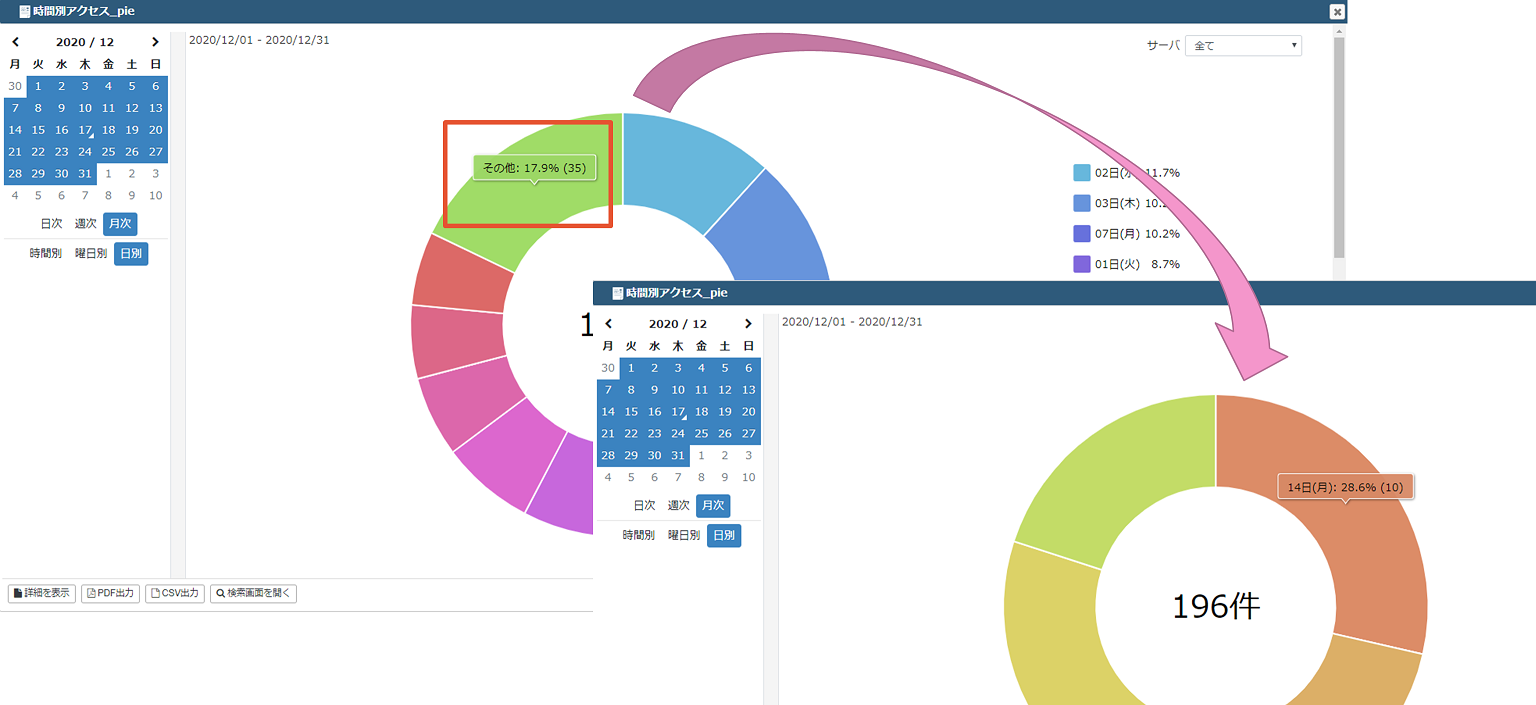Pick day 6 in back window calendar
Image resolution: width=1536 pixels, height=705 pixels.
point(156,86)
